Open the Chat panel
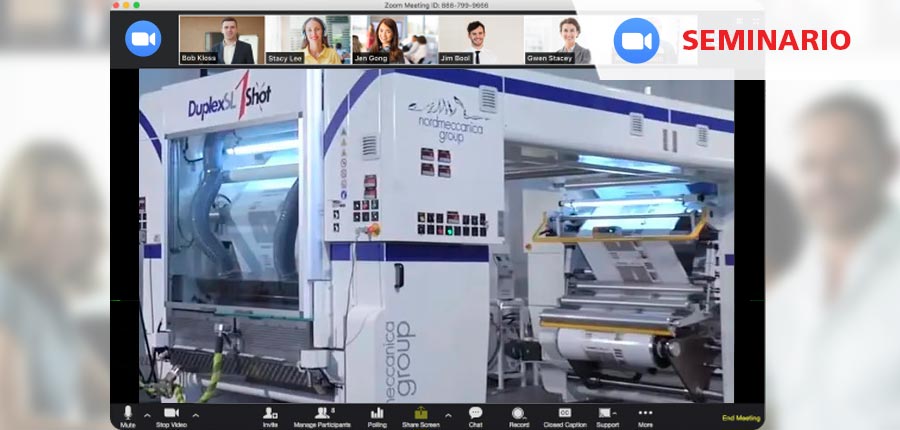This screenshot has width=900, height=430. click(x=475, y=414)
